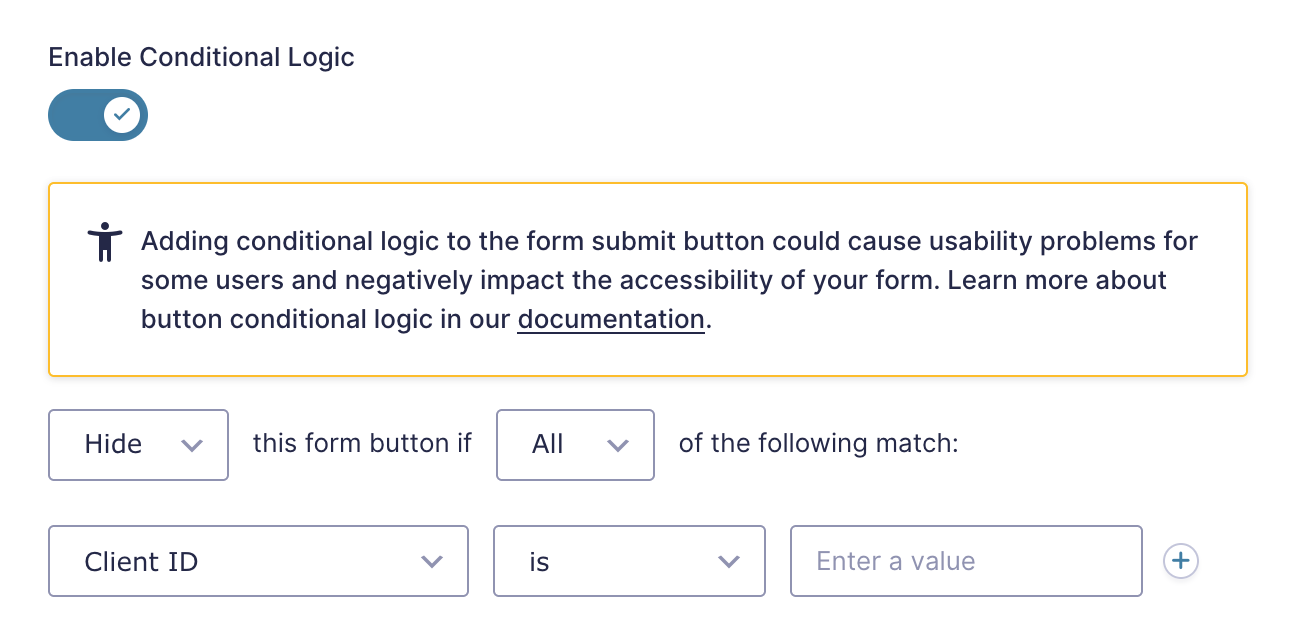Open the Client ID field dropdown
Screen dimensions: 1296x642
258,561
